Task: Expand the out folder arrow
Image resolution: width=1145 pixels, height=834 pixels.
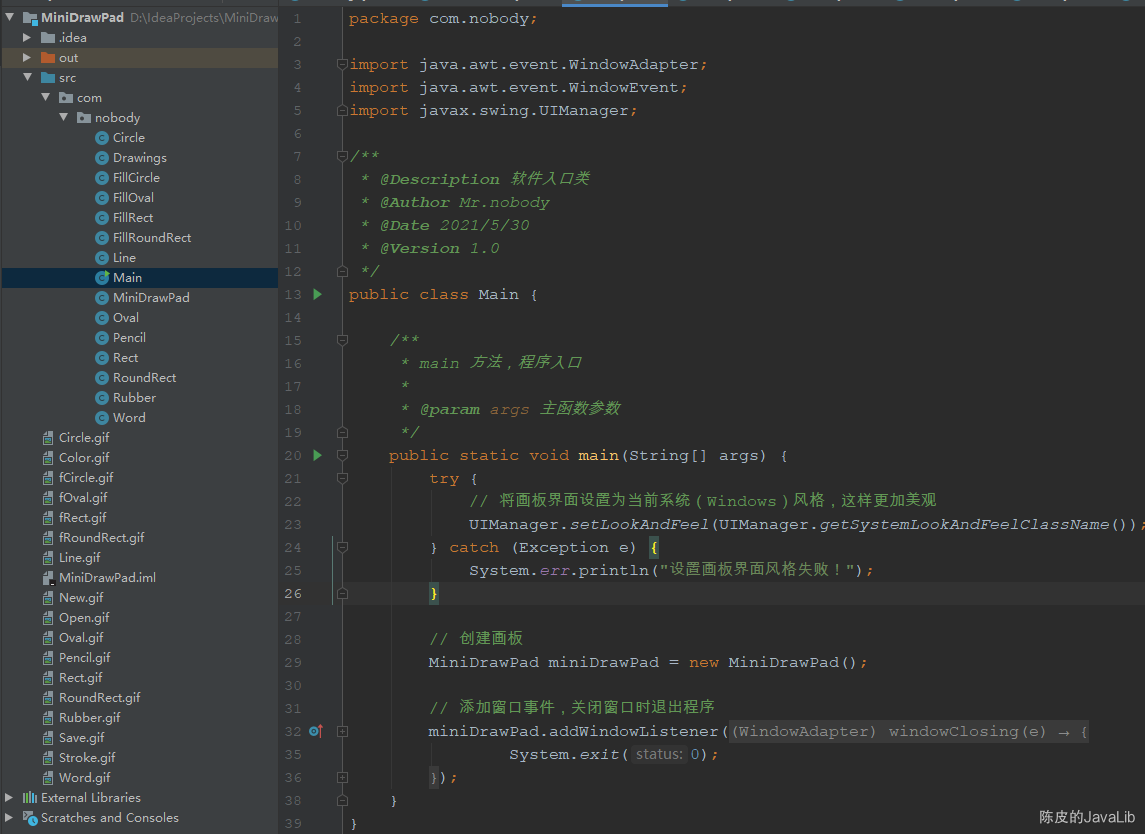Action: point(27,57)
